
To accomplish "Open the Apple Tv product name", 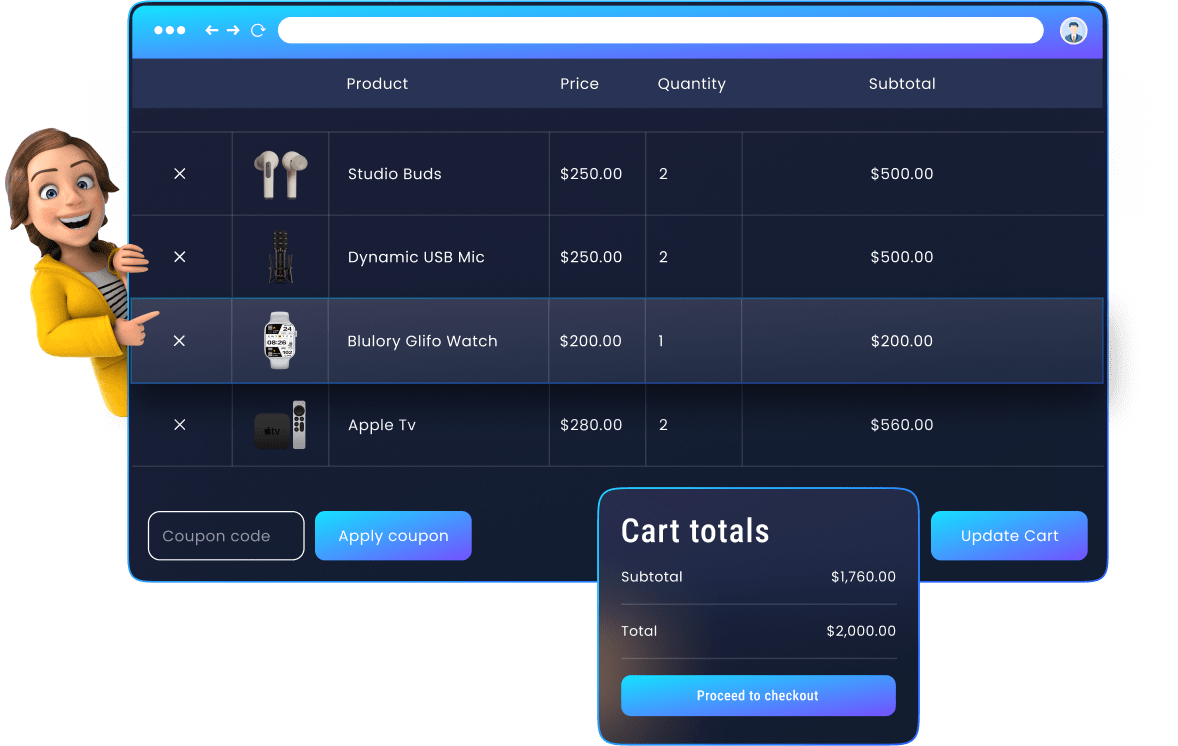I will pyautogui.click(x=382, y=425).
